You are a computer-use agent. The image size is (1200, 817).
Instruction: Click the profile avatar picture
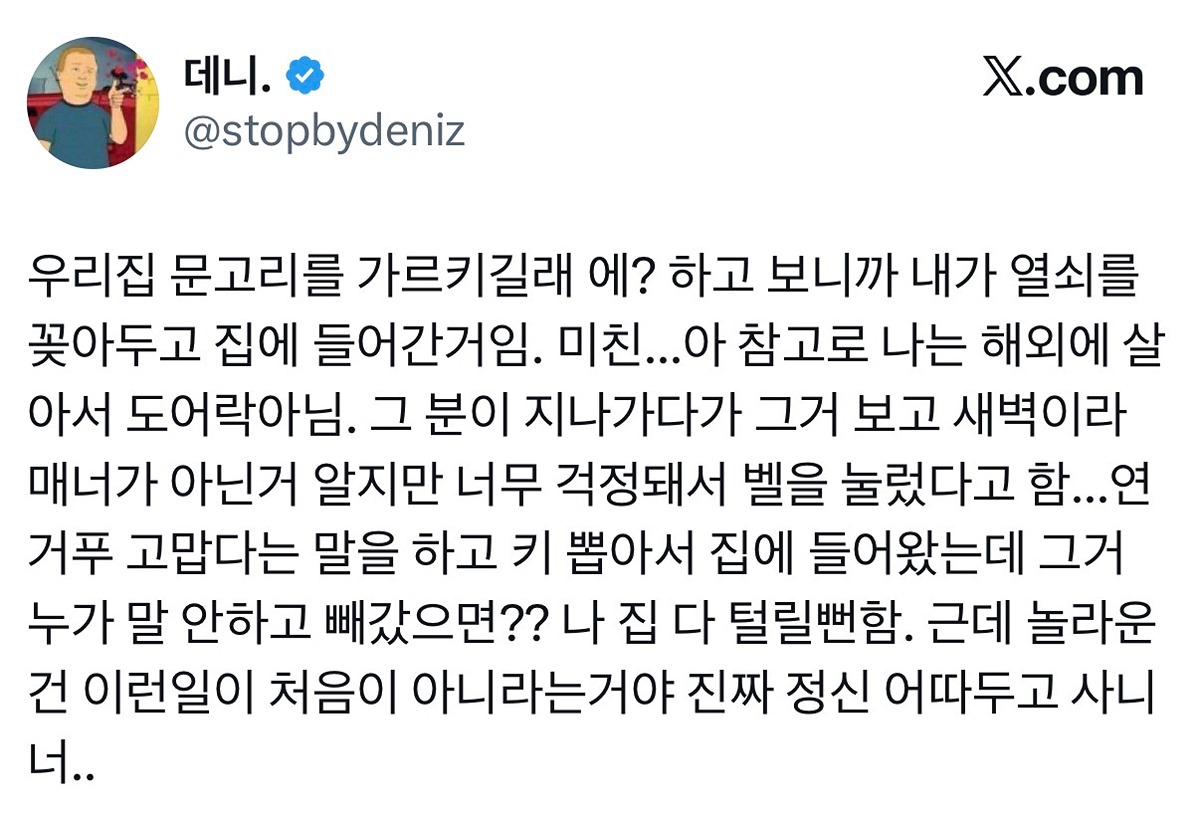coord(92,103)
